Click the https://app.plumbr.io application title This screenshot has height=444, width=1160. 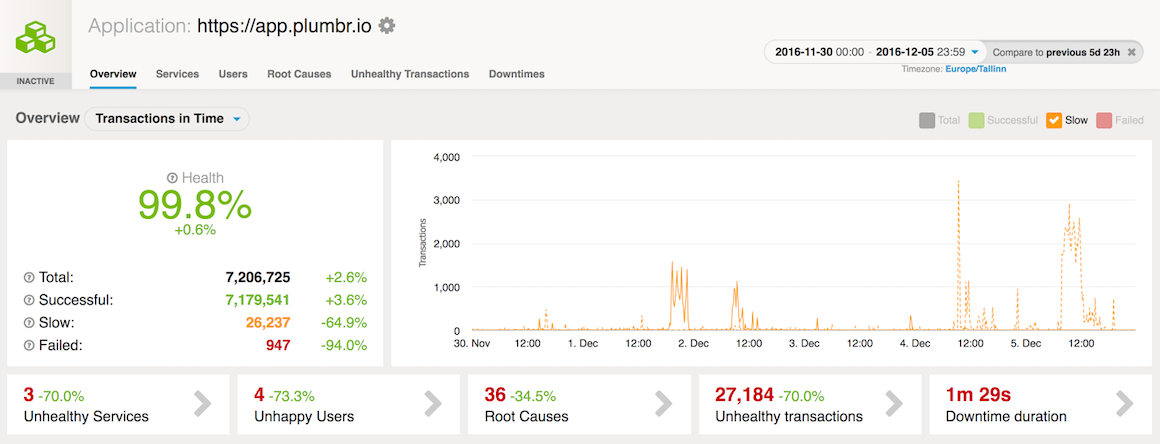point(285,27)
